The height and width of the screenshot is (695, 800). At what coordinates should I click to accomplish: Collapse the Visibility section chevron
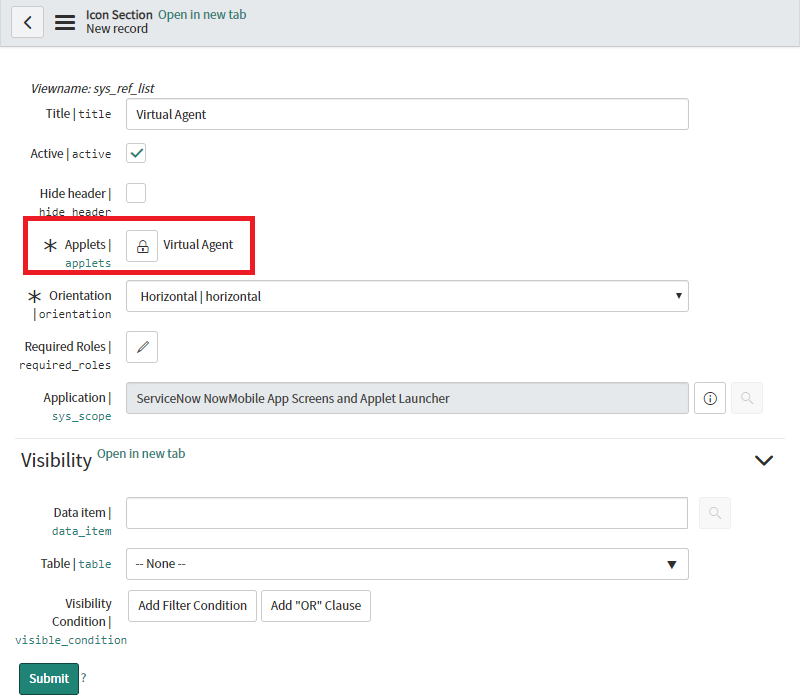[764, 460]
